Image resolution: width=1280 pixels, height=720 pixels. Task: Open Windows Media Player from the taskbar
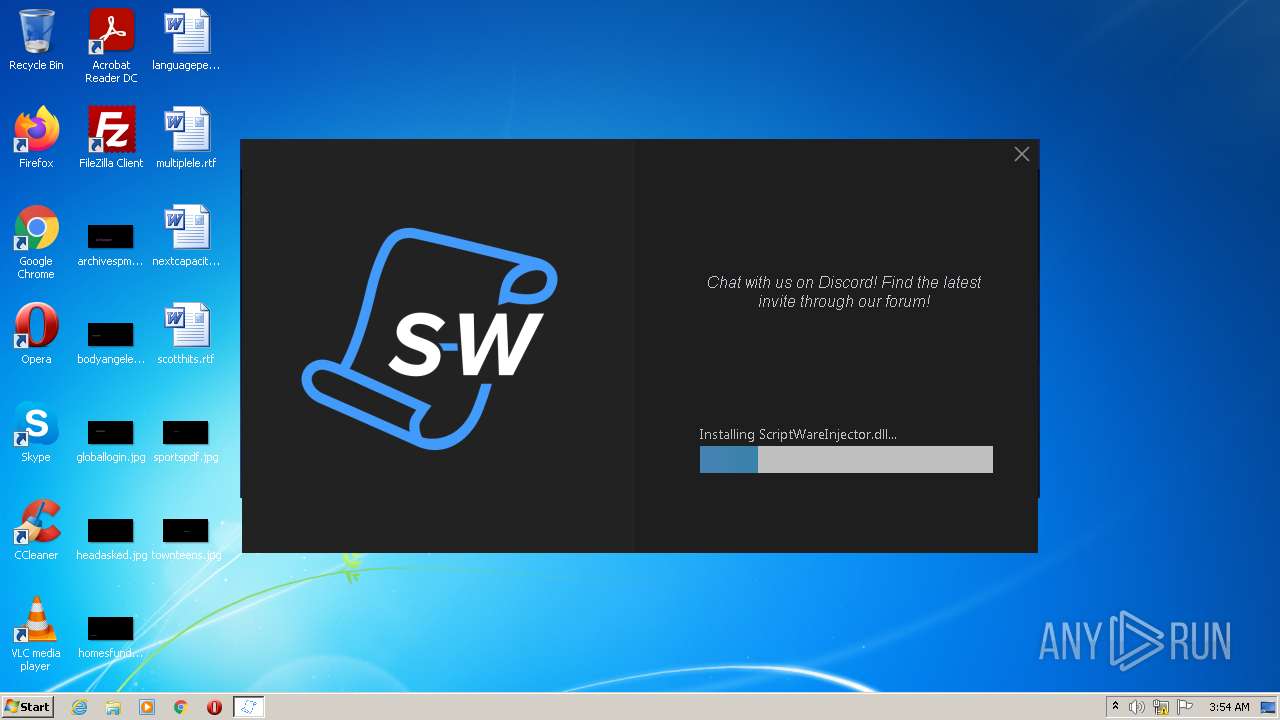(x=147, y=707)
